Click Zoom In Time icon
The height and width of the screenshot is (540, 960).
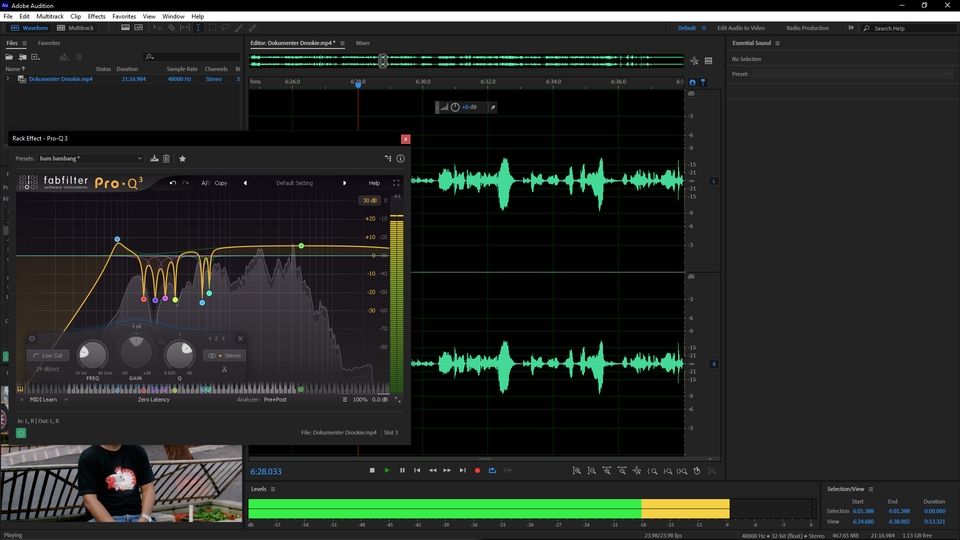pyautogui.click(x=607, y=471)
